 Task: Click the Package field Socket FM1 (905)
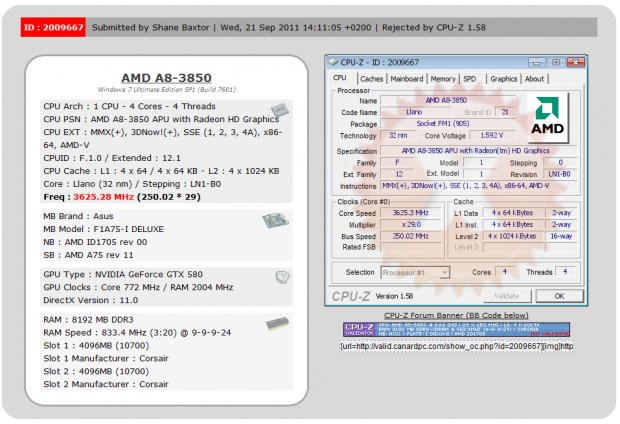(x=447, y=124)
